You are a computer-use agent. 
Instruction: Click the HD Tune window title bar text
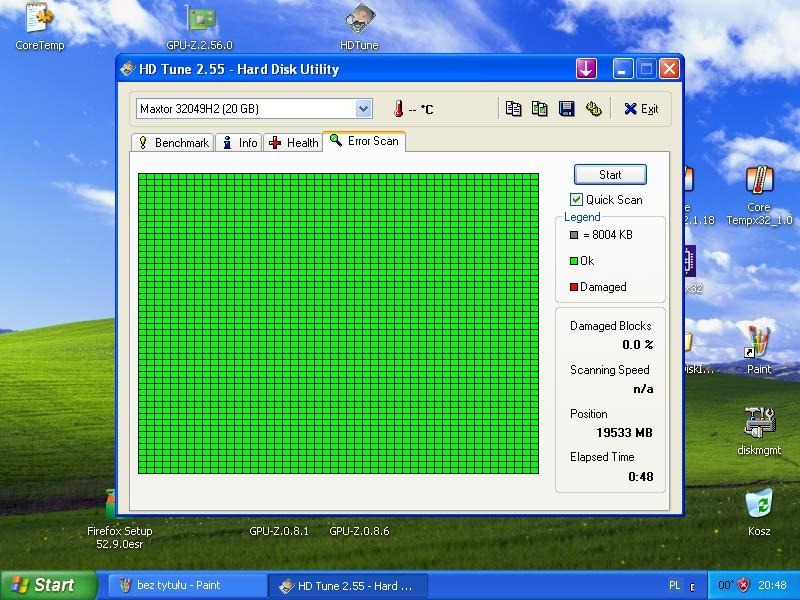click(239, 69)
